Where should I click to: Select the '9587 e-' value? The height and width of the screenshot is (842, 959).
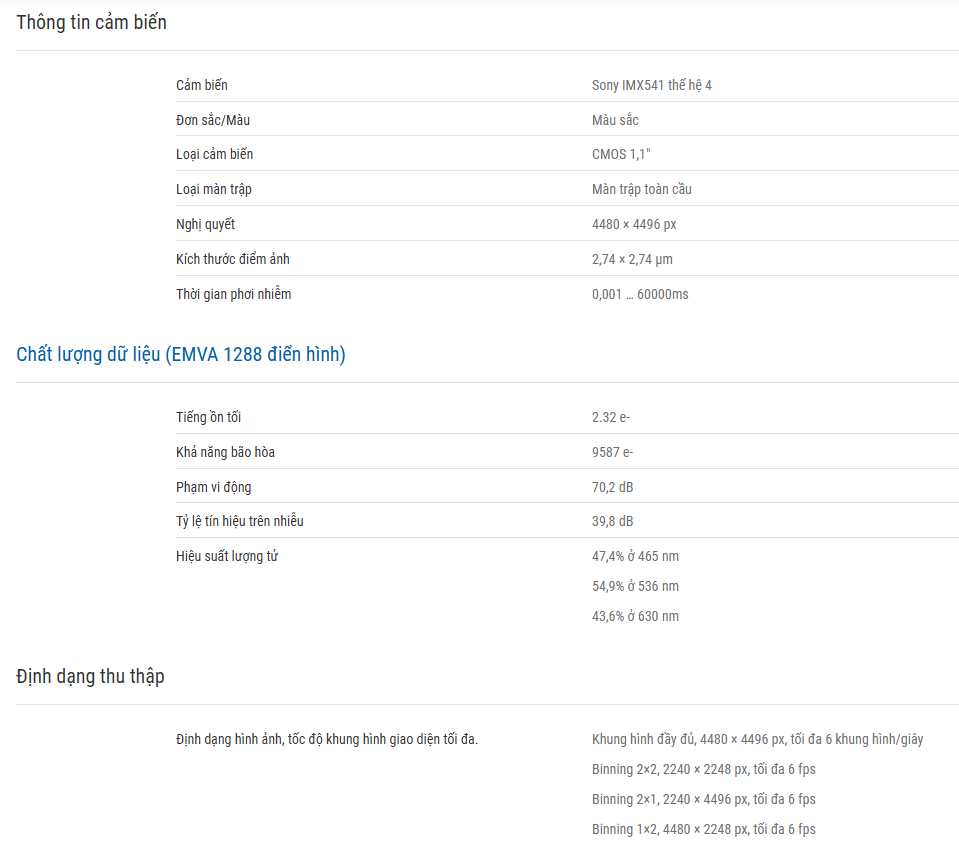tap(612, 452)
